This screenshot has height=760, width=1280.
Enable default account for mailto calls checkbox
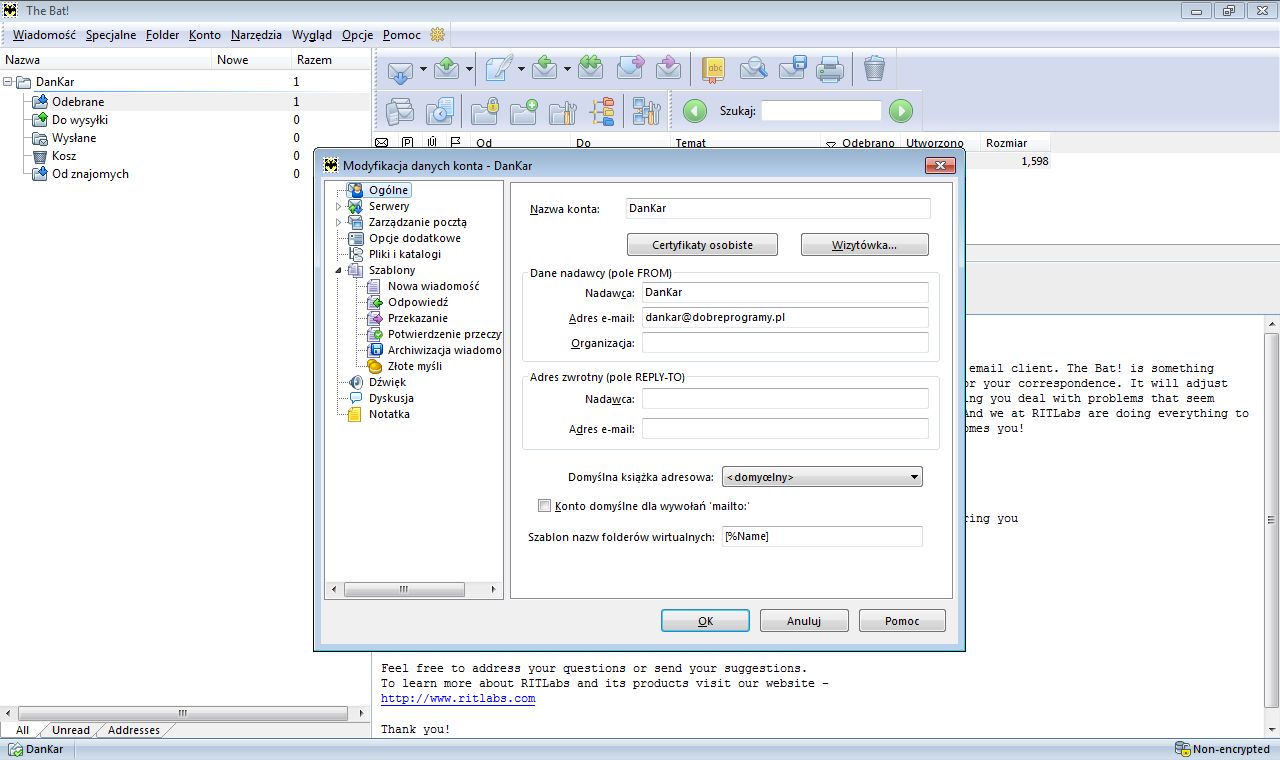pyautogui.click(x=545, y=506)
